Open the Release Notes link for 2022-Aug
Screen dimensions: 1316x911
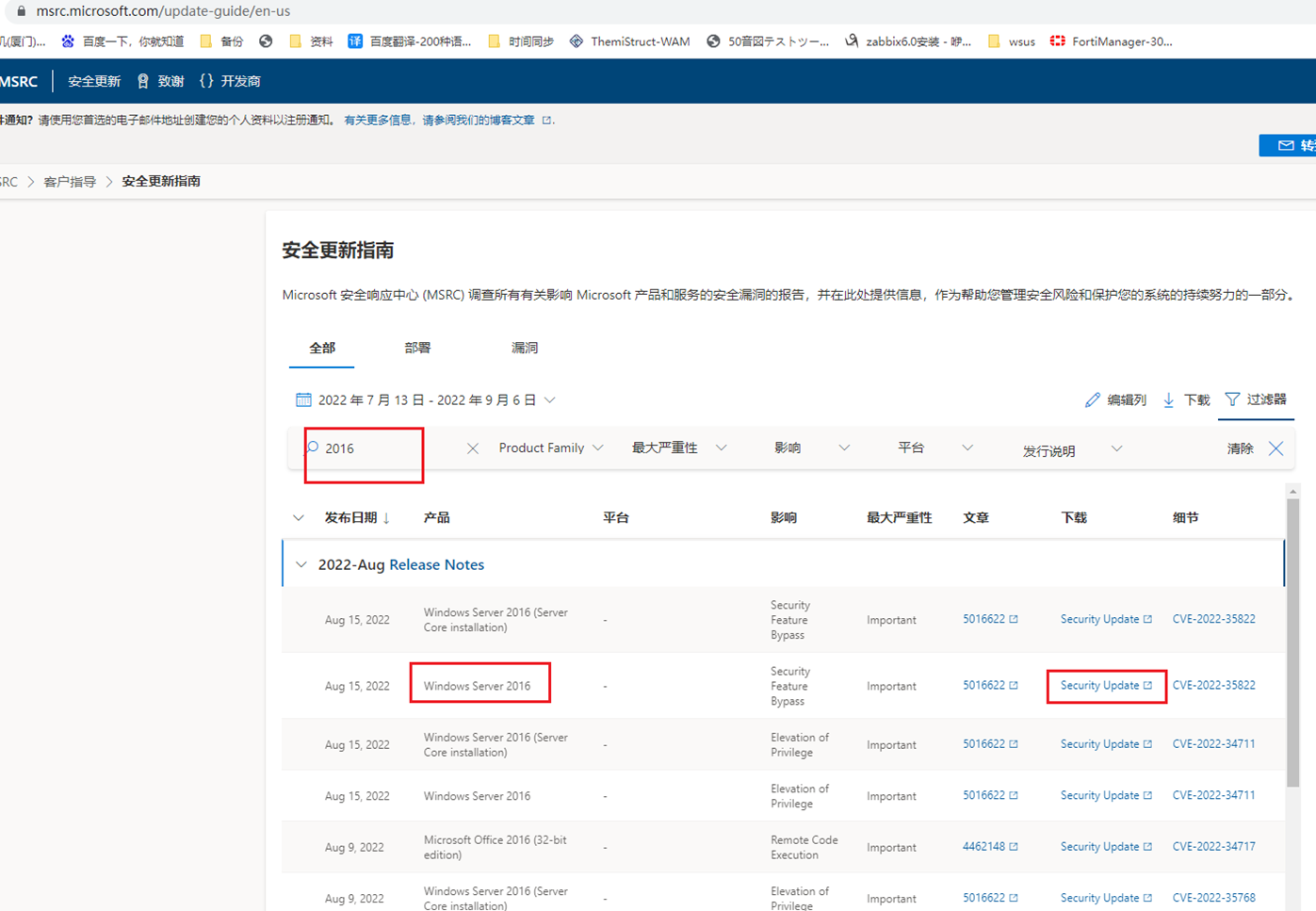(x=436, y=564)
